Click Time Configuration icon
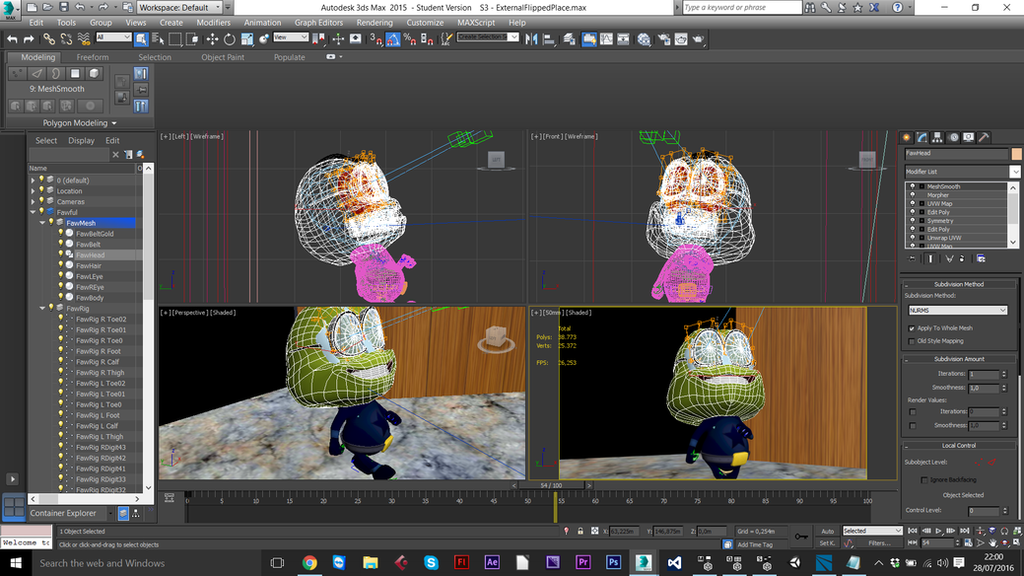This screenshot has width=1024, height=576. click(x=968, y=543)
